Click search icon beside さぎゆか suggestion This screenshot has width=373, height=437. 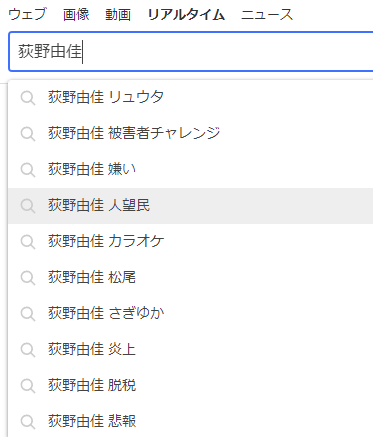(28, 314)
